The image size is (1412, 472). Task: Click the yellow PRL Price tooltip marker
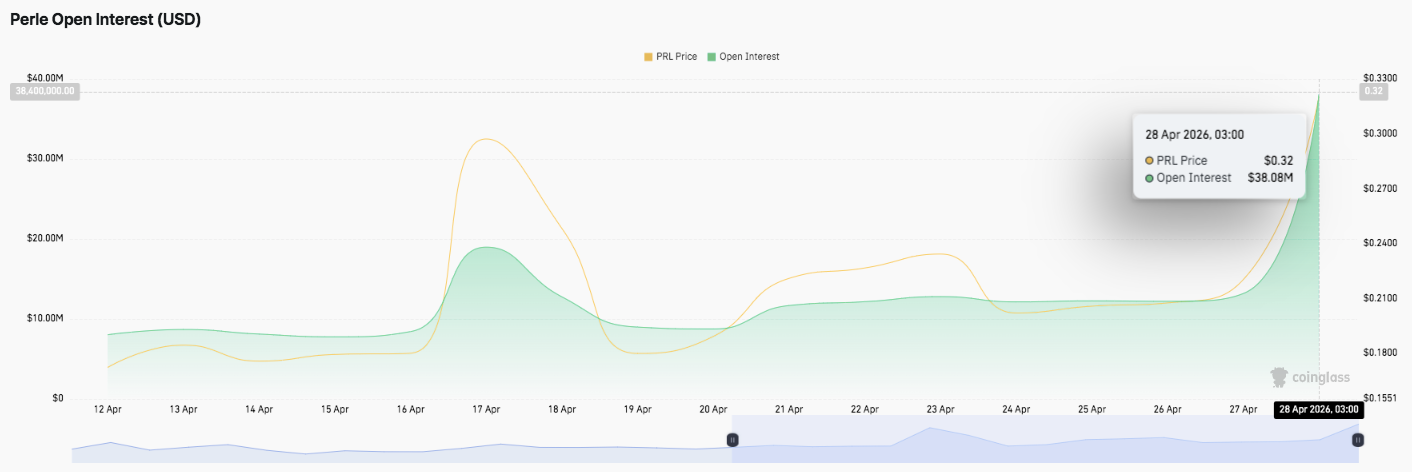(1149, 161)
